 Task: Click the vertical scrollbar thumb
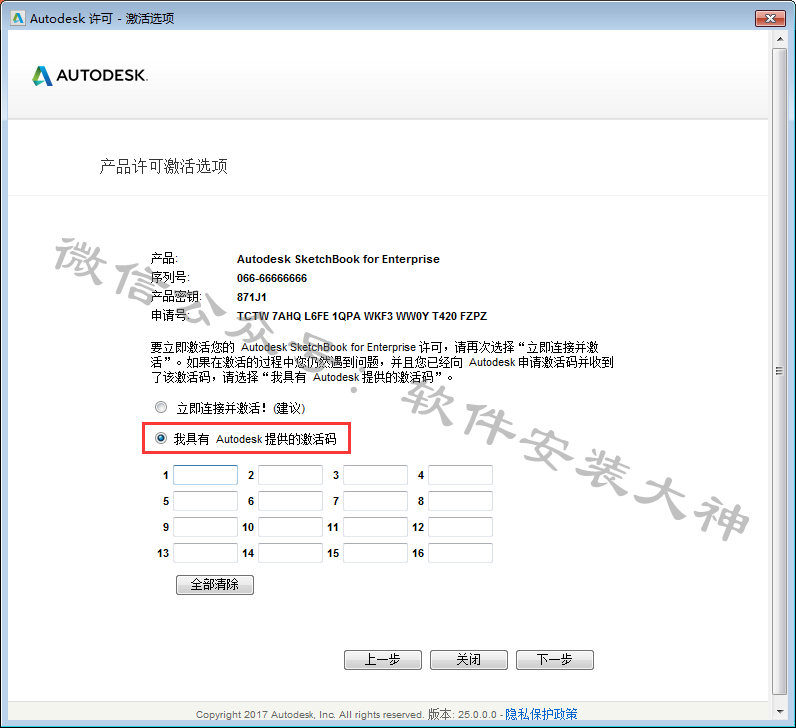click(x=780, y=371)
